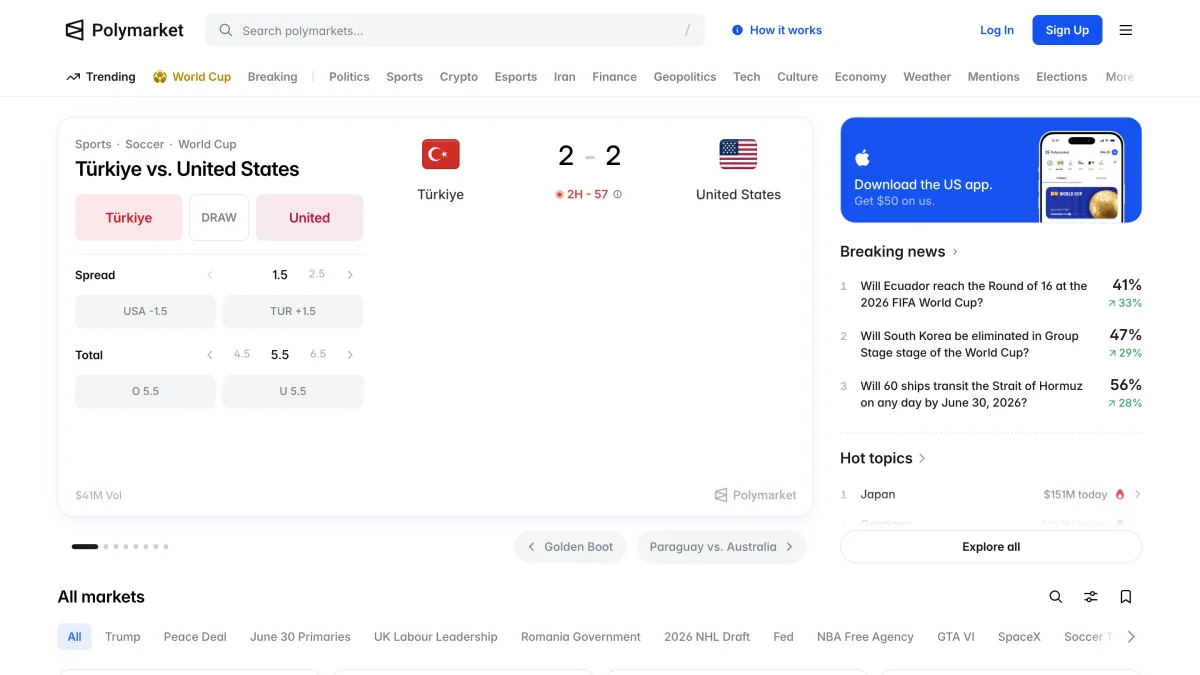Open the Weather tab
Image resolution: width=1200 pixels, height=675 pixels.
pyautogui.click(x=927, y=77)
